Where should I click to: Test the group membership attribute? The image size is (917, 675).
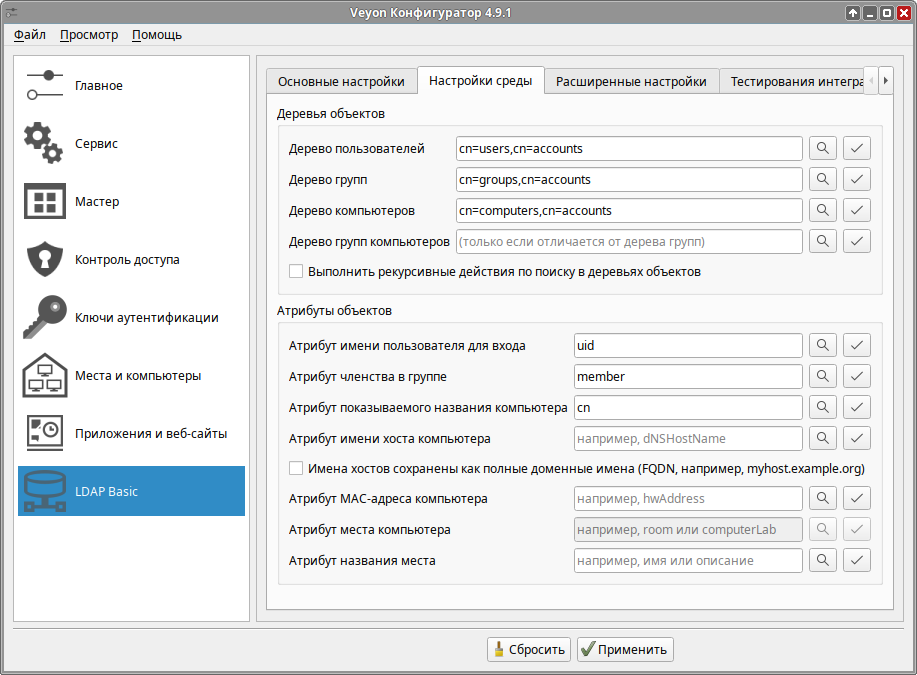point(856,377)
